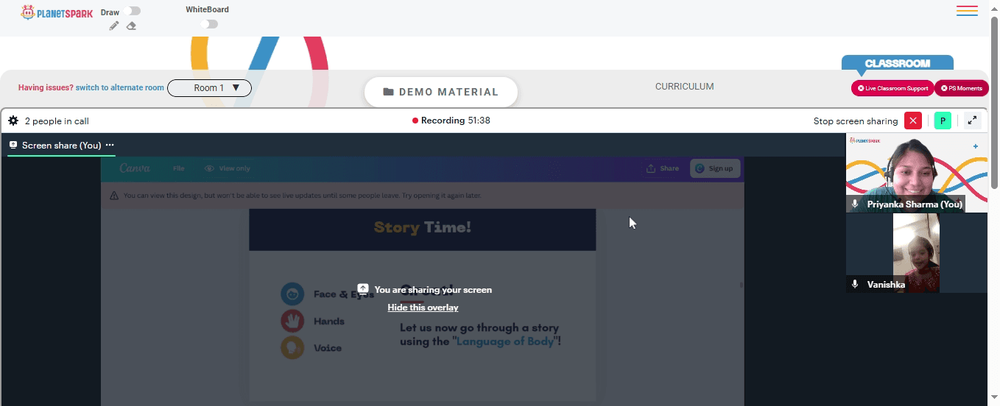Click the 'Stop screen sharing' label
The image size is (1000, 406).
point(855,121)
